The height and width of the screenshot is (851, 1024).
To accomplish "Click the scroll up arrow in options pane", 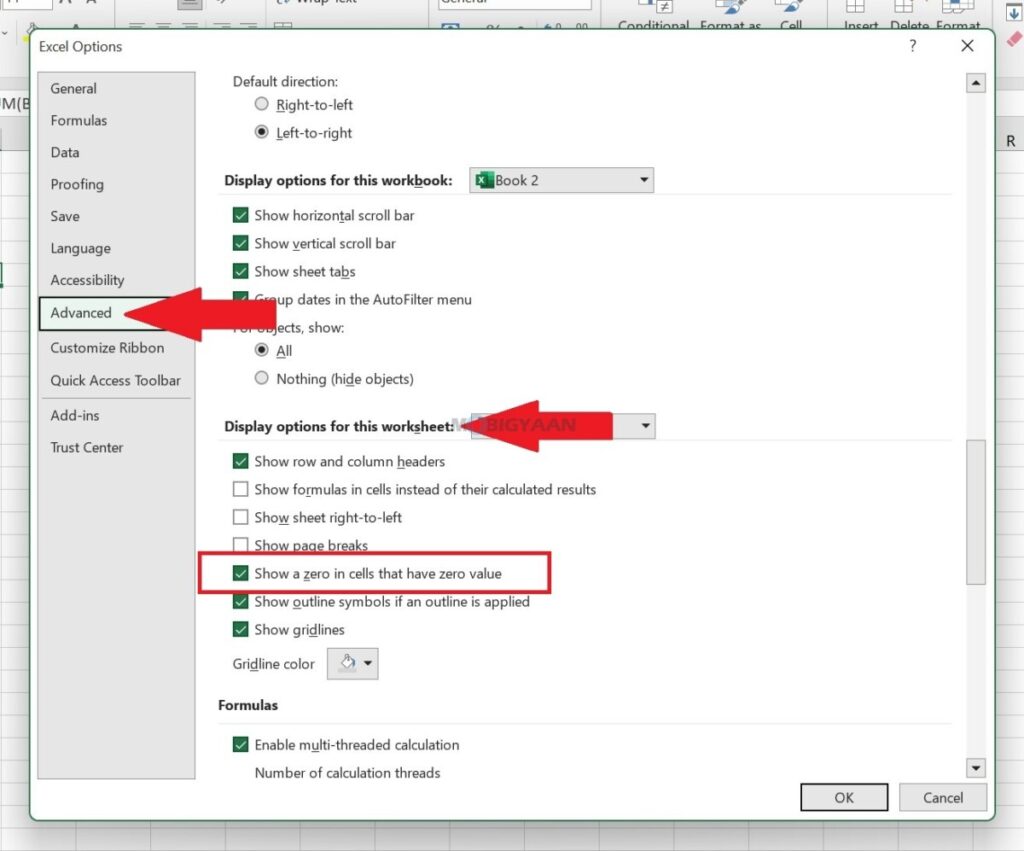I will pyautogui.click(x=975, y=84).
